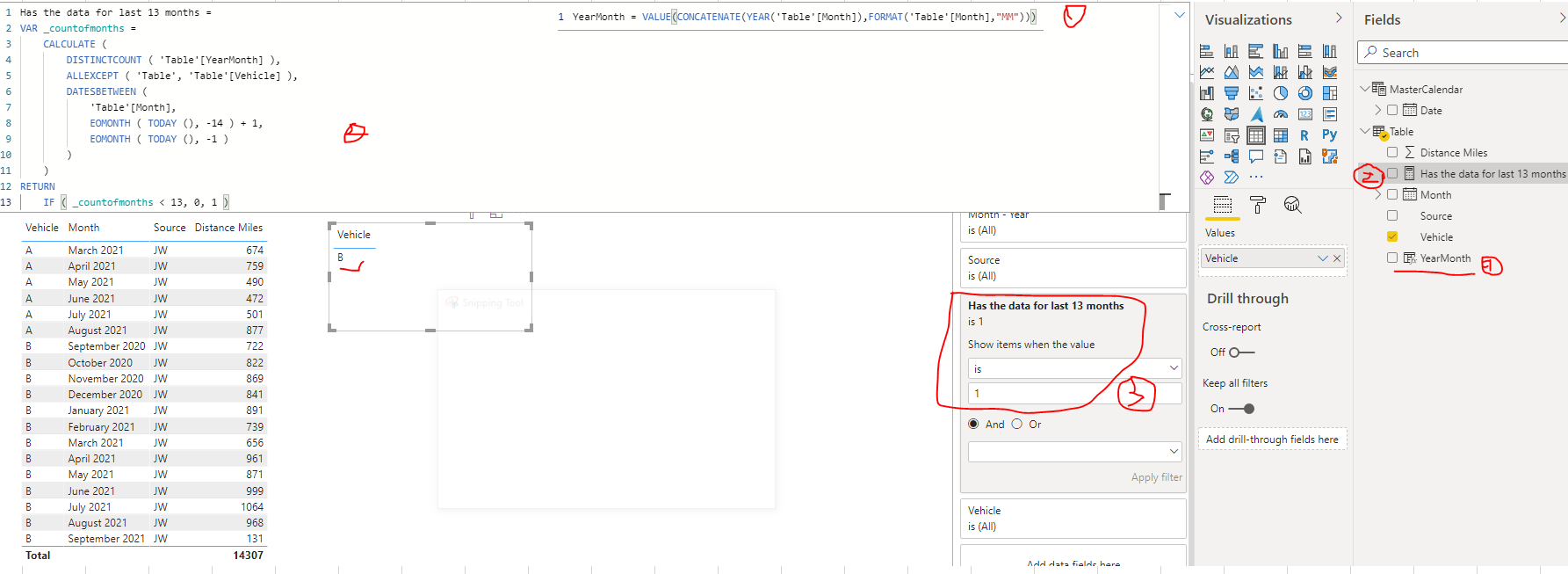
Task: Open the Format paint roller tab
Action: click(x=1258, y=205)
